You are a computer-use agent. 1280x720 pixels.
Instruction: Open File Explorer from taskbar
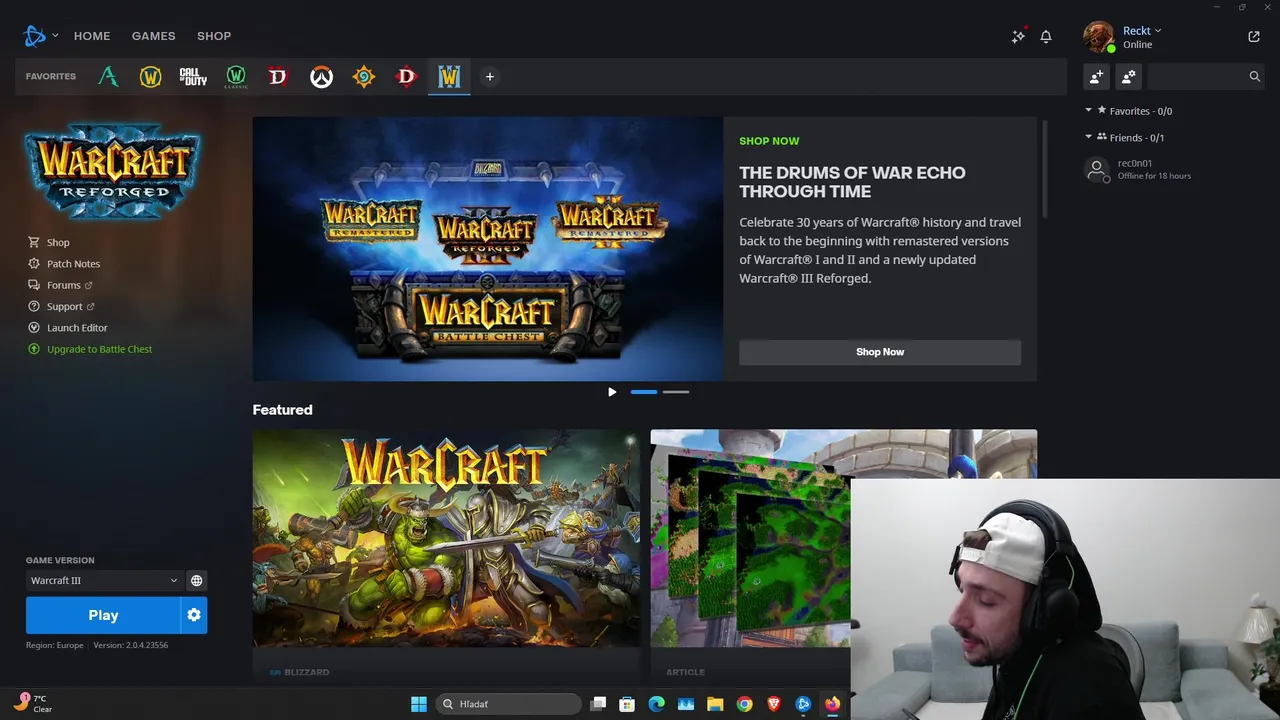click(715, 704)
